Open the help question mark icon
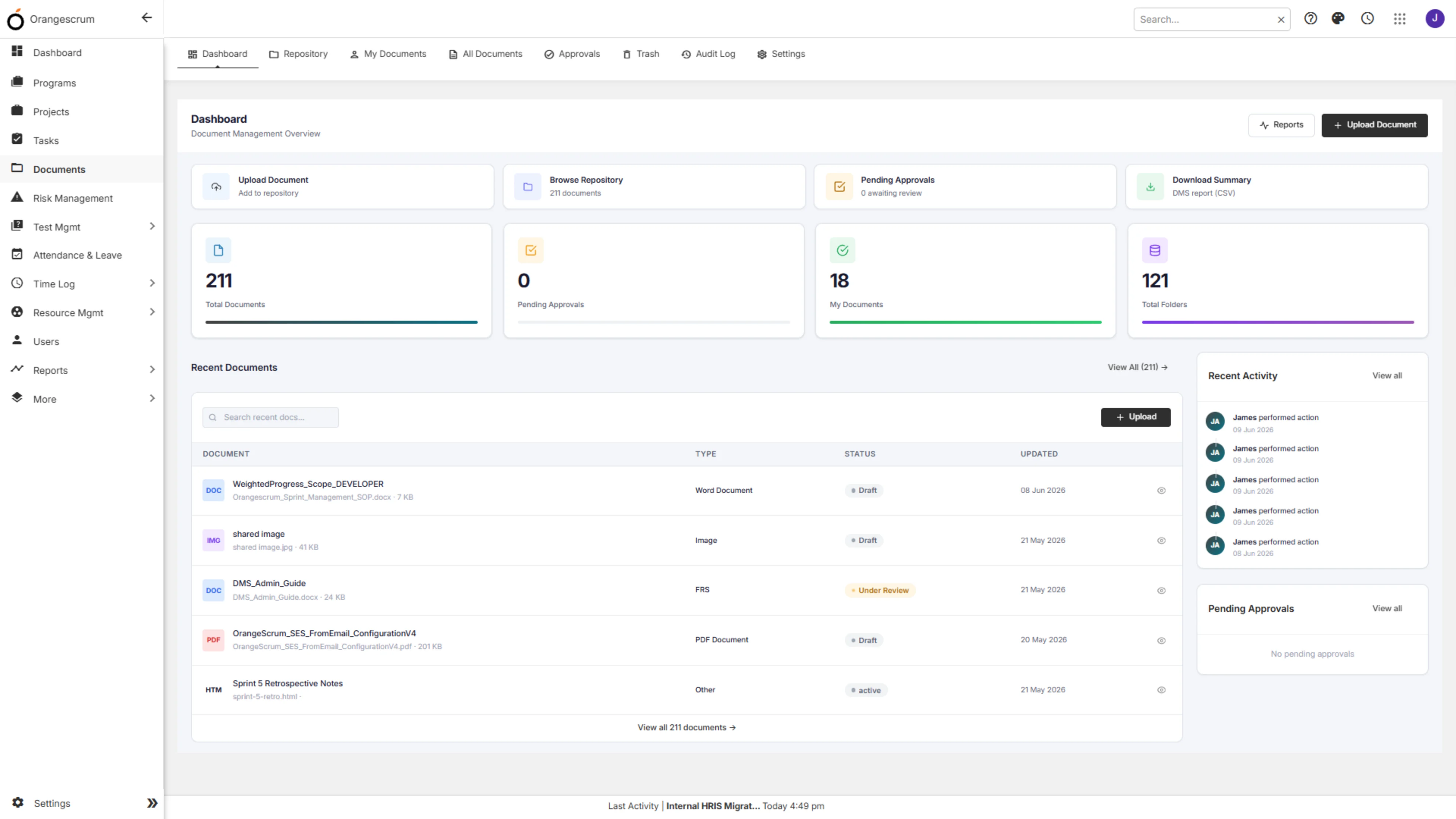The height and width of the screenshot is (819, 1456). (1310, 19)
